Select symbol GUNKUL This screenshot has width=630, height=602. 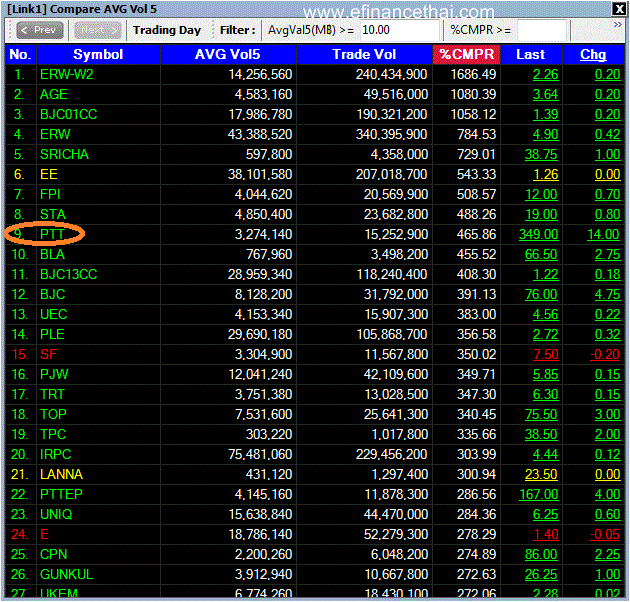click(x=66, y=574)
